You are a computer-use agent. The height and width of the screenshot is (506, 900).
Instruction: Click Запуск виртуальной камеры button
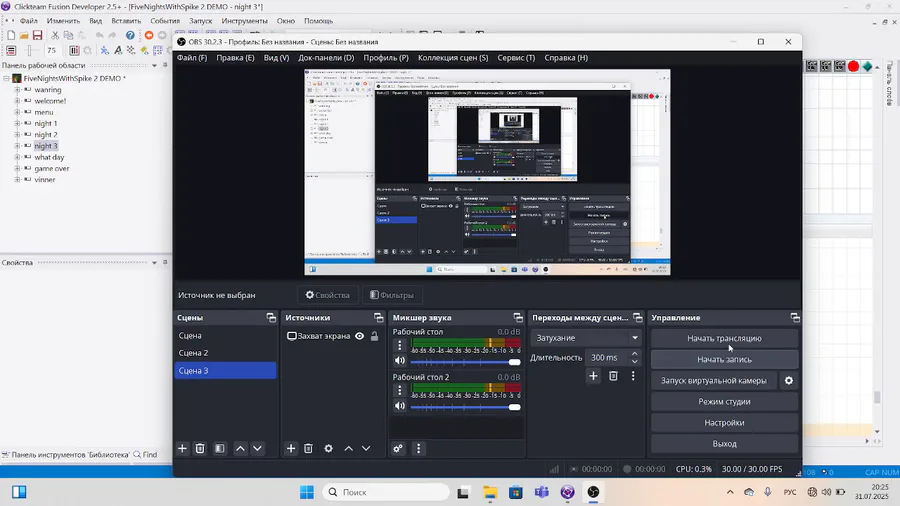(713, 380)
